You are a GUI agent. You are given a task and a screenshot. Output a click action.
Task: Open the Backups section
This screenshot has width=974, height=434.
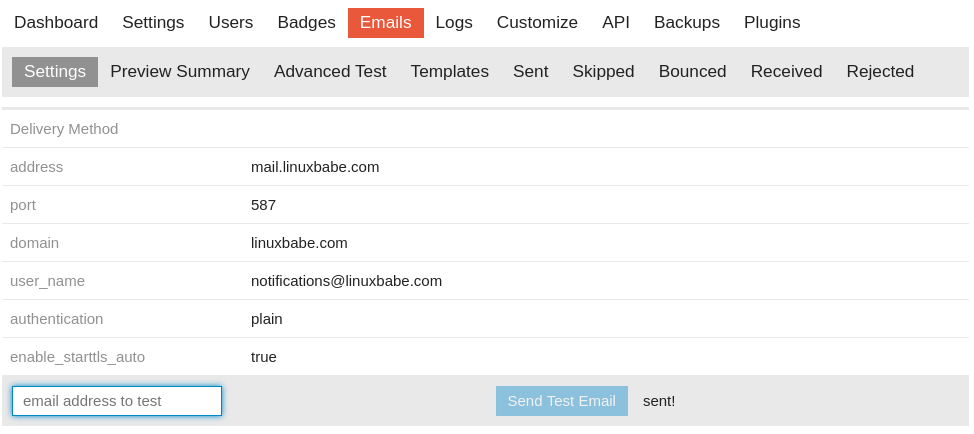[687, 22]
